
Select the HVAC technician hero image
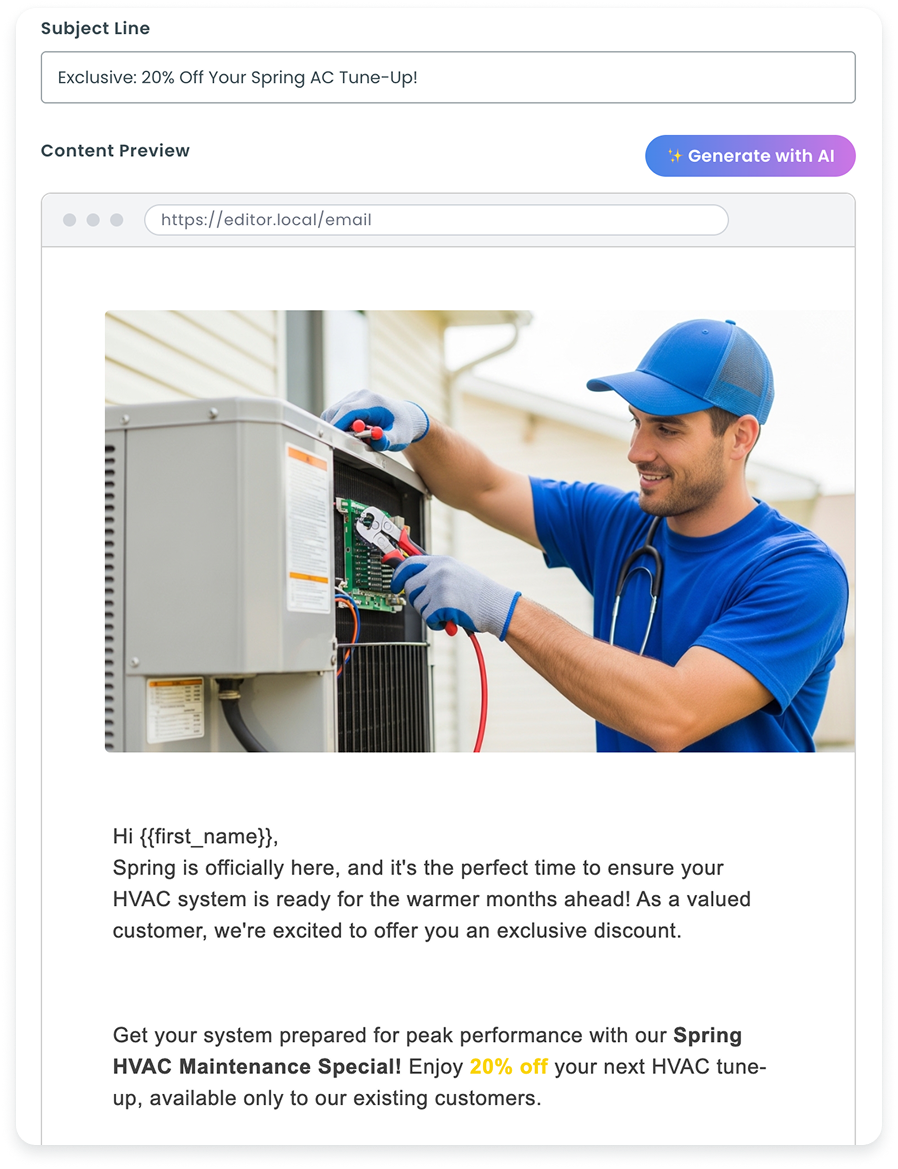(480, 531)
